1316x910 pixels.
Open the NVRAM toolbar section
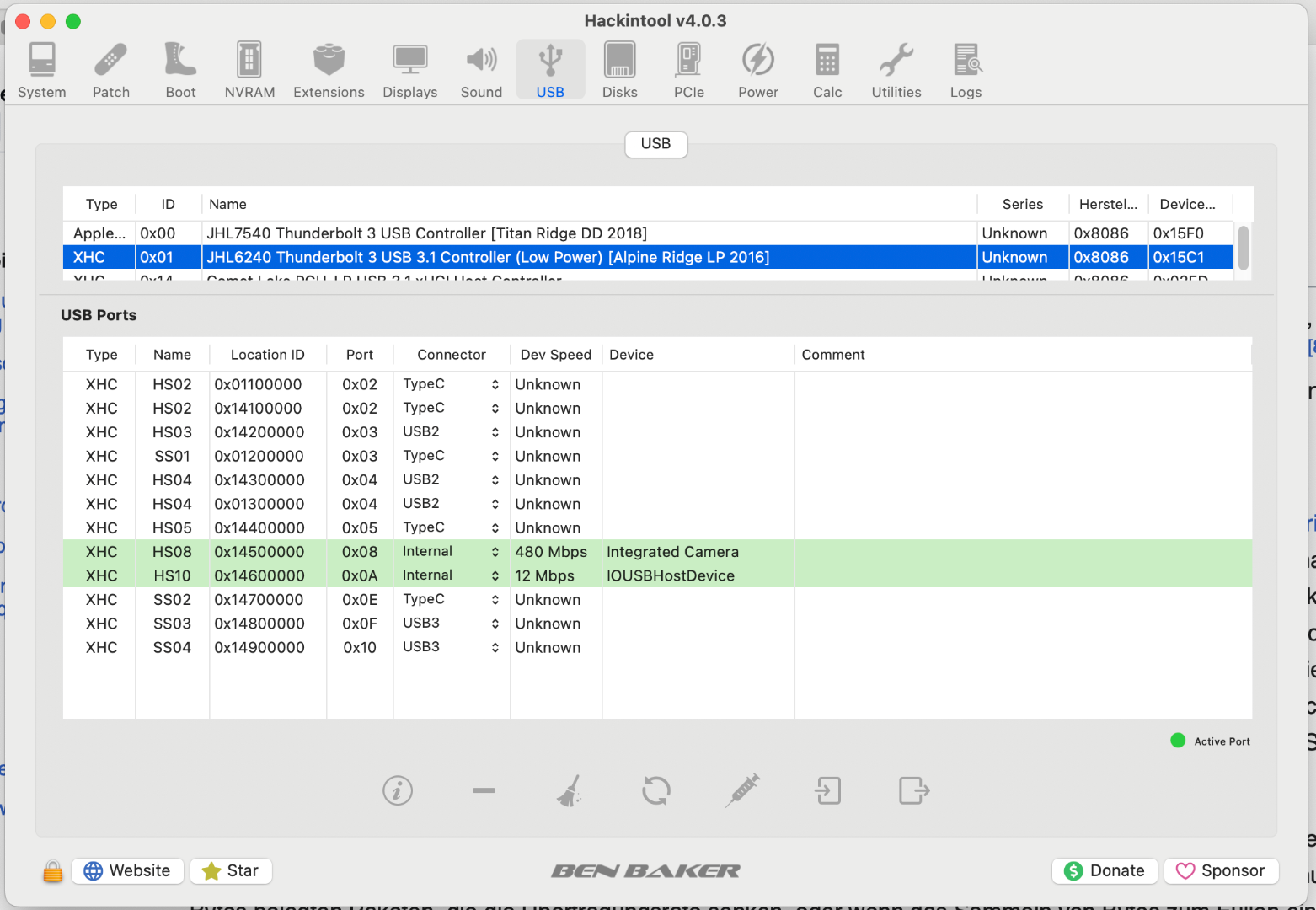point(249,71)
